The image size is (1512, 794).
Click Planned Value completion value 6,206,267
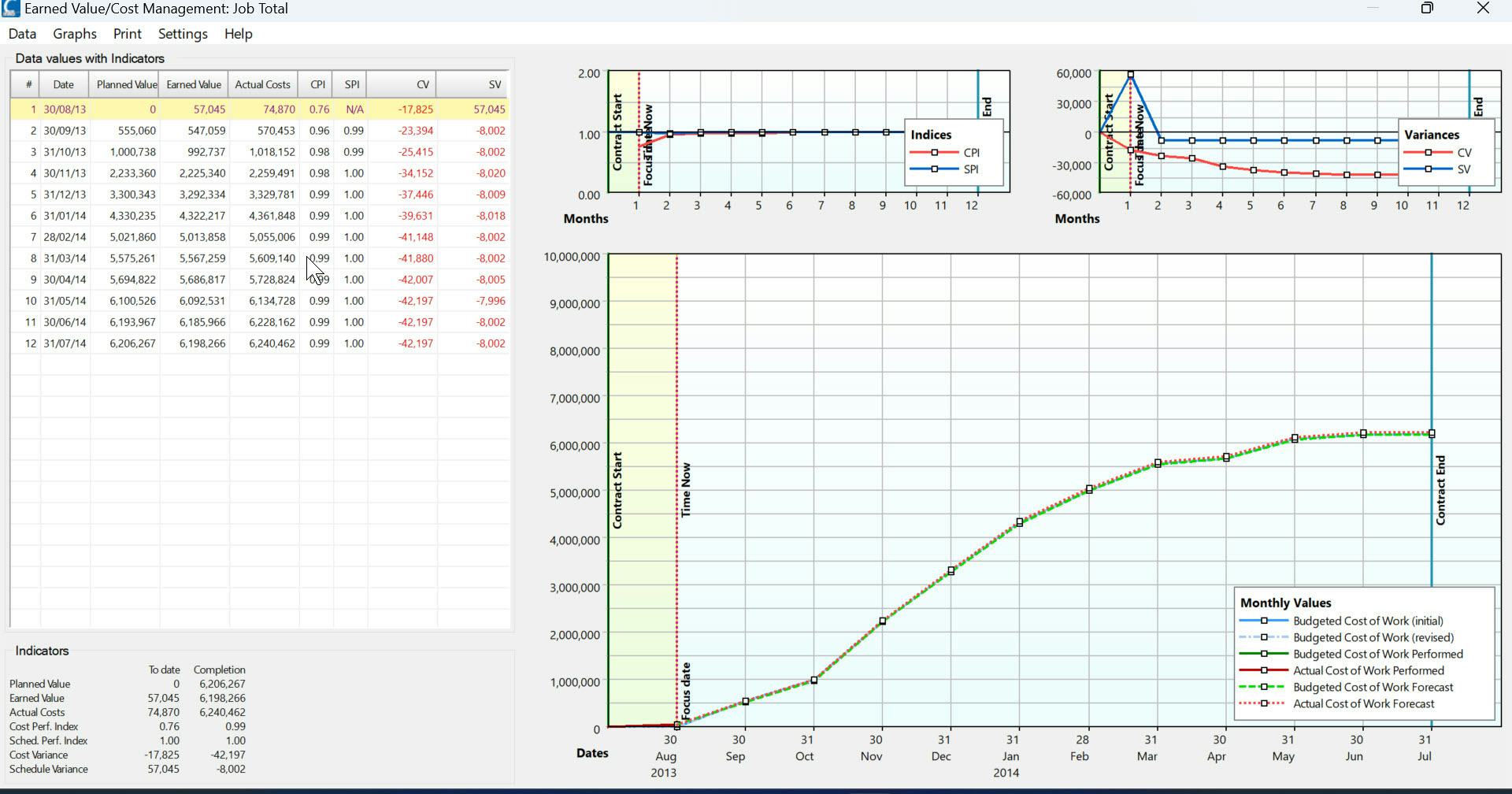[x=222, y=685]
